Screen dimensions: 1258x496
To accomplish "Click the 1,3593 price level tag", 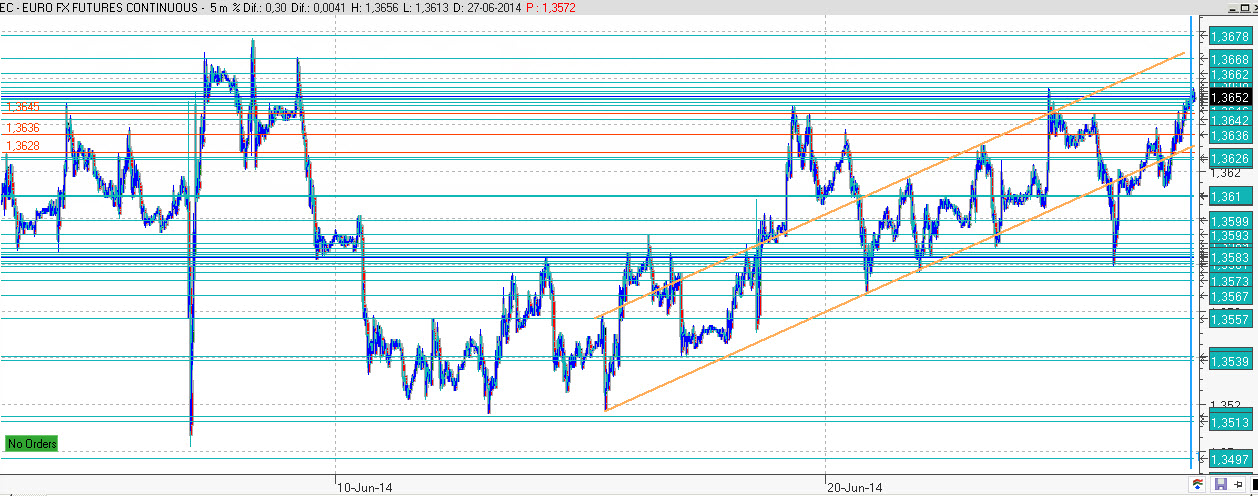I will pos(1229,236).
